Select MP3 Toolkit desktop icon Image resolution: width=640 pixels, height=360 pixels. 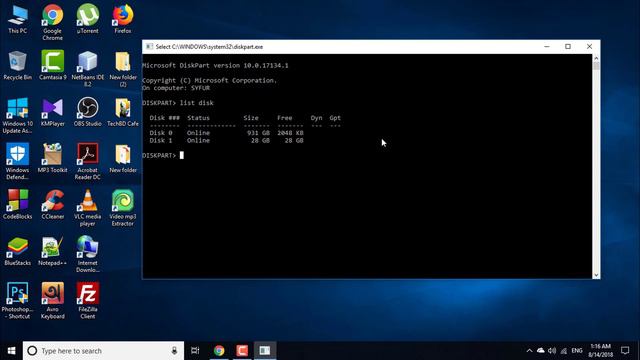coord(53,158)
